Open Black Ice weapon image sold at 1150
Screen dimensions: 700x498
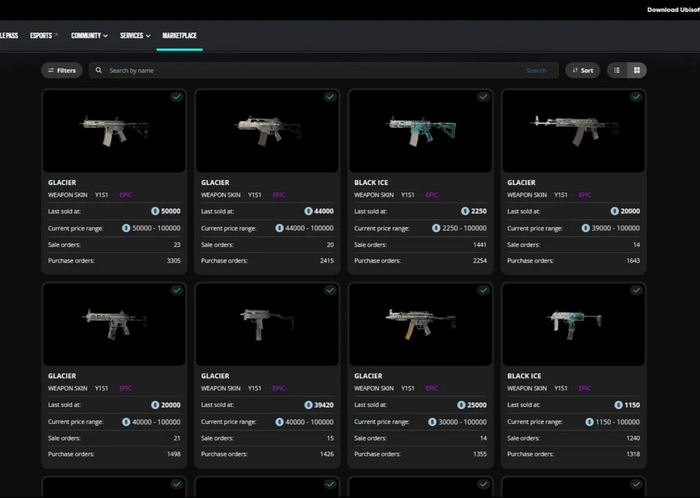pos(573,324)
